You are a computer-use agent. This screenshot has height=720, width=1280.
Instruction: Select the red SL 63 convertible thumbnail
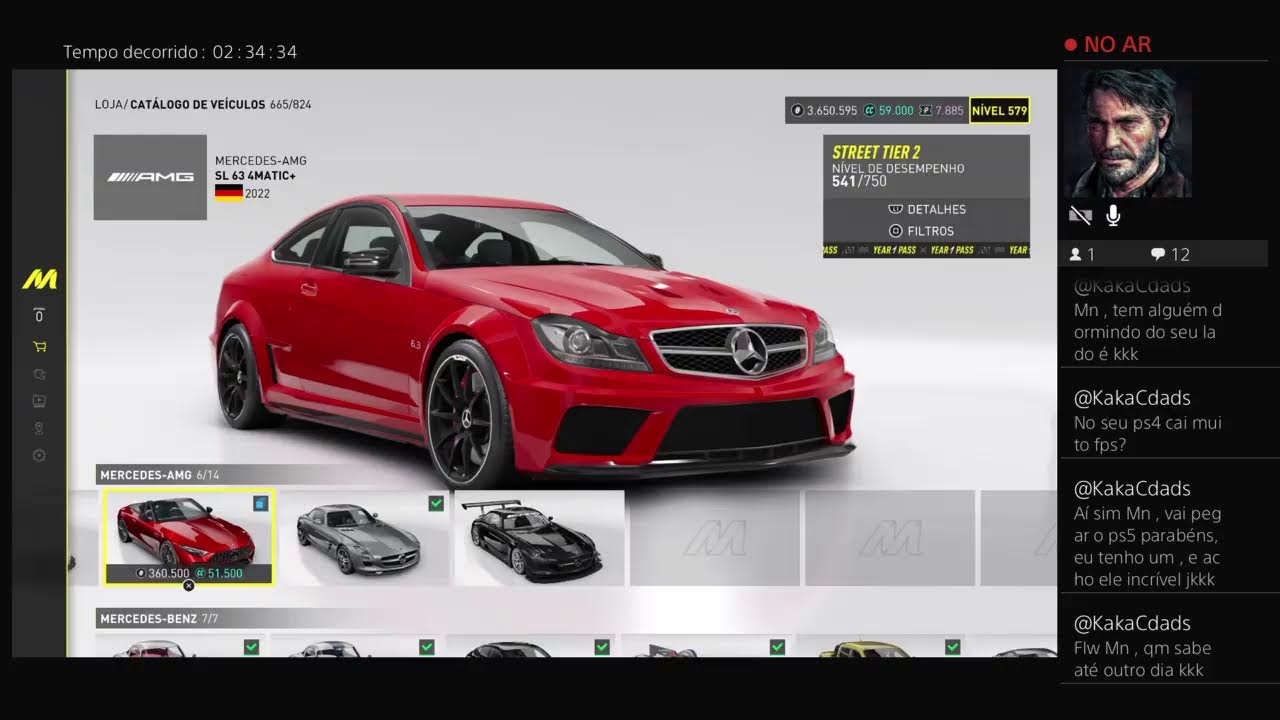point(189,537)
